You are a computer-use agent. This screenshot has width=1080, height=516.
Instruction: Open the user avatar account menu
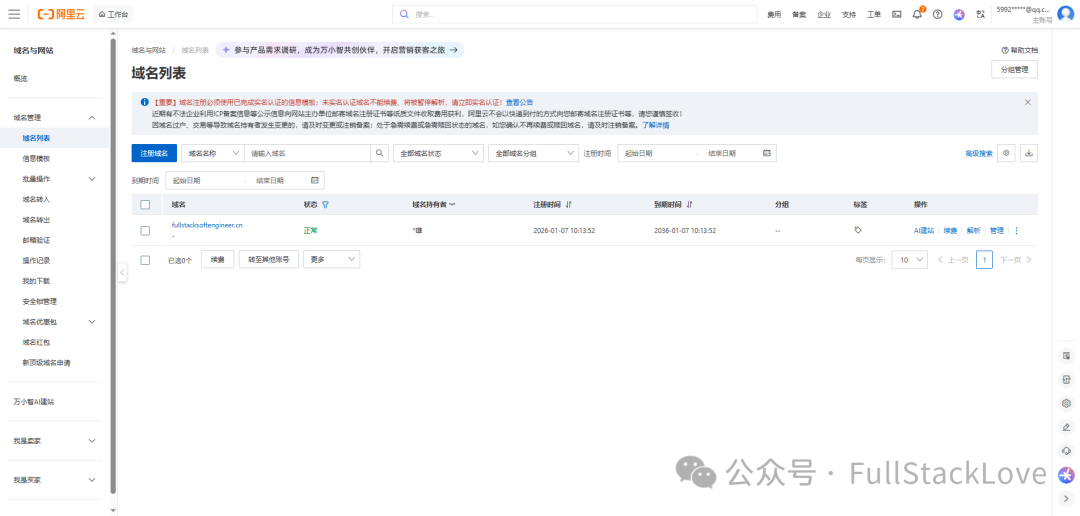[1067, 14]
